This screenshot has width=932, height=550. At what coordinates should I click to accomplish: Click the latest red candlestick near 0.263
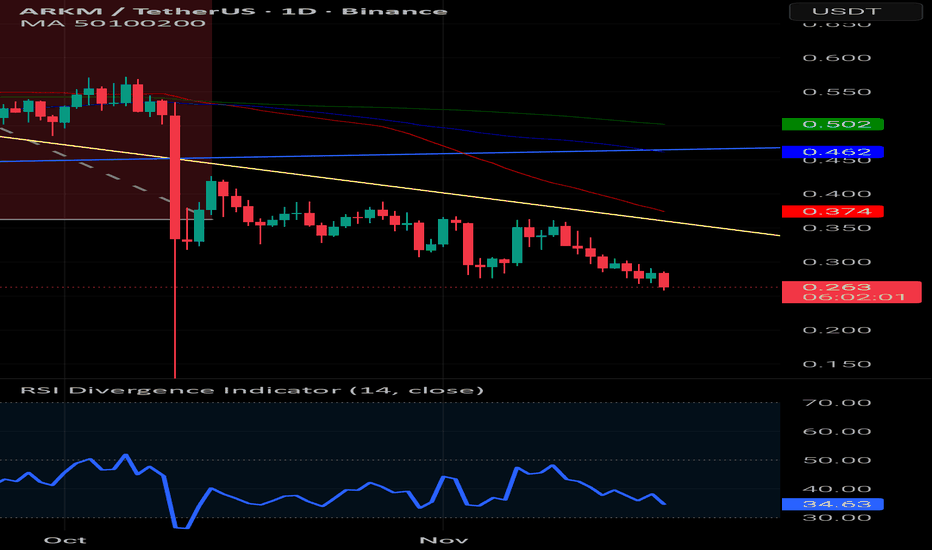pyautogui.click(x=664, y=280)
